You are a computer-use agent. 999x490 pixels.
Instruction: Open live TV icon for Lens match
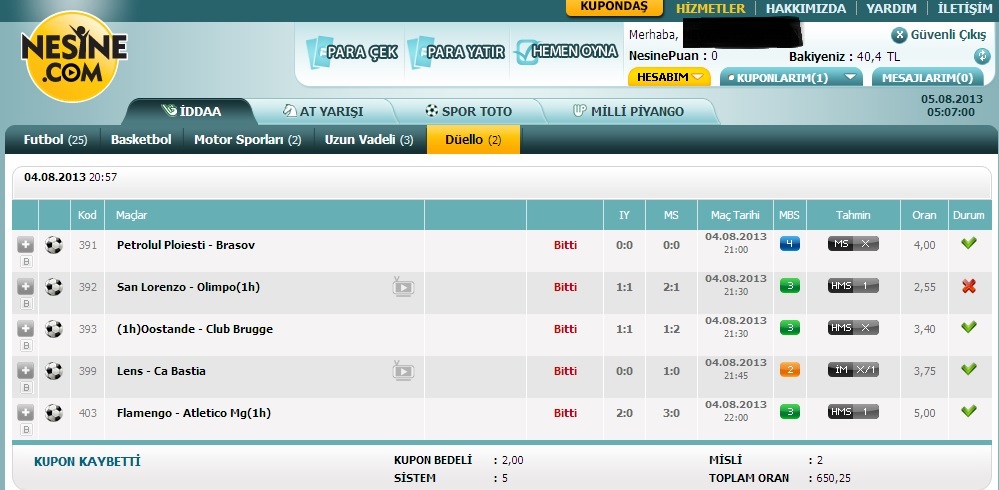(x=403, y=371)
